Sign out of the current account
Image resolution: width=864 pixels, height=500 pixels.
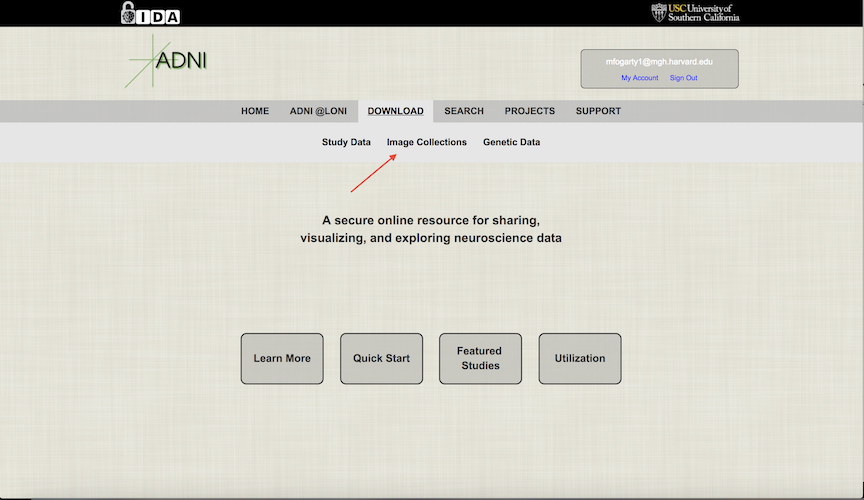[683, 78]
